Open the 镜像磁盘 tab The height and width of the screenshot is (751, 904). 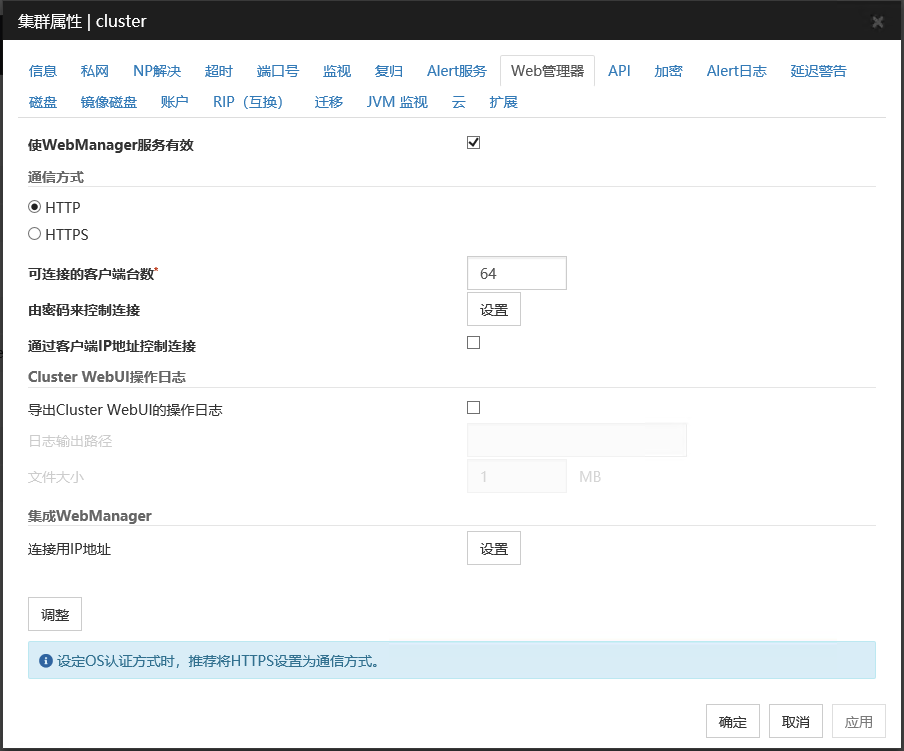[109, 102]
